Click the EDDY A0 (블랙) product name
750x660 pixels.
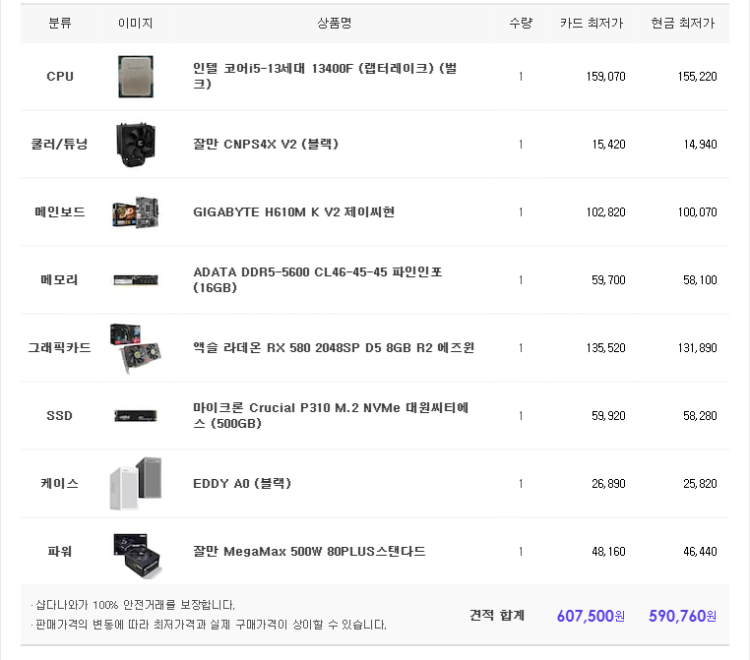(242, 484)
